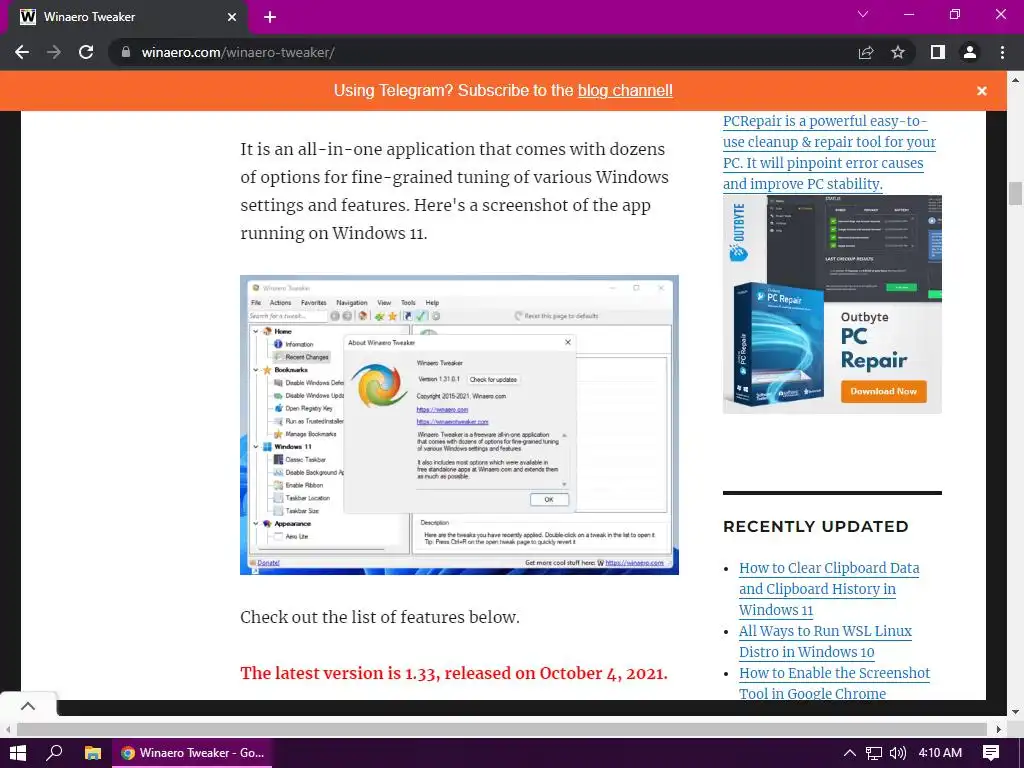Open the volume control tray icon
The width and height of the screenshot is (1024, 768).
898,753
